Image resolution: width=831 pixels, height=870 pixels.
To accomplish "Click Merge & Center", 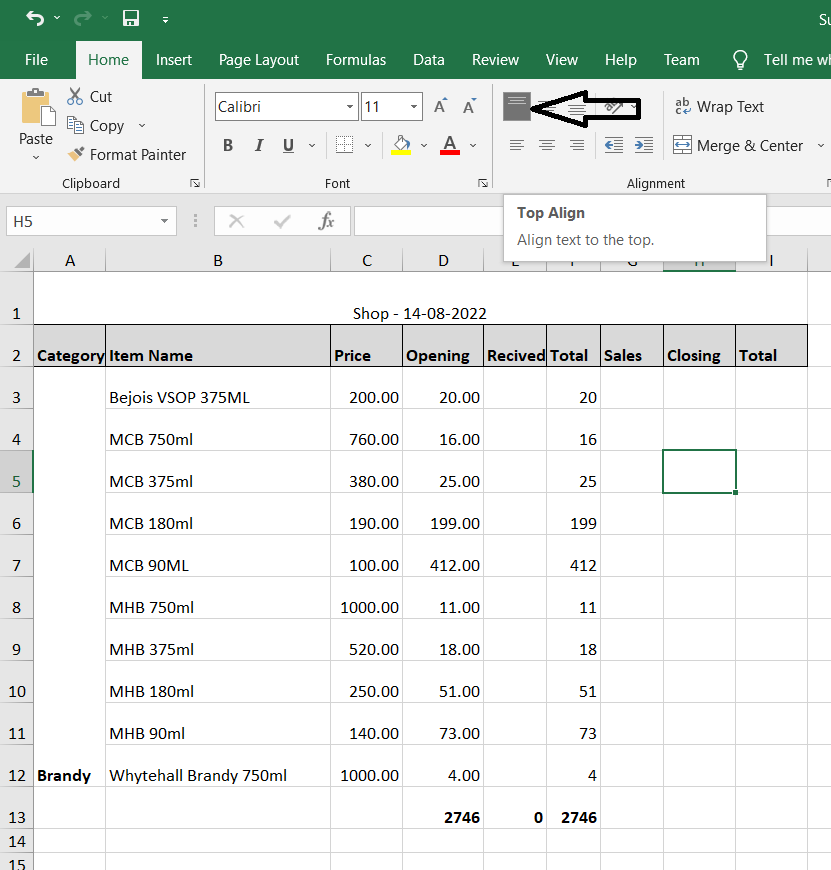I will (x=738, y=145).
